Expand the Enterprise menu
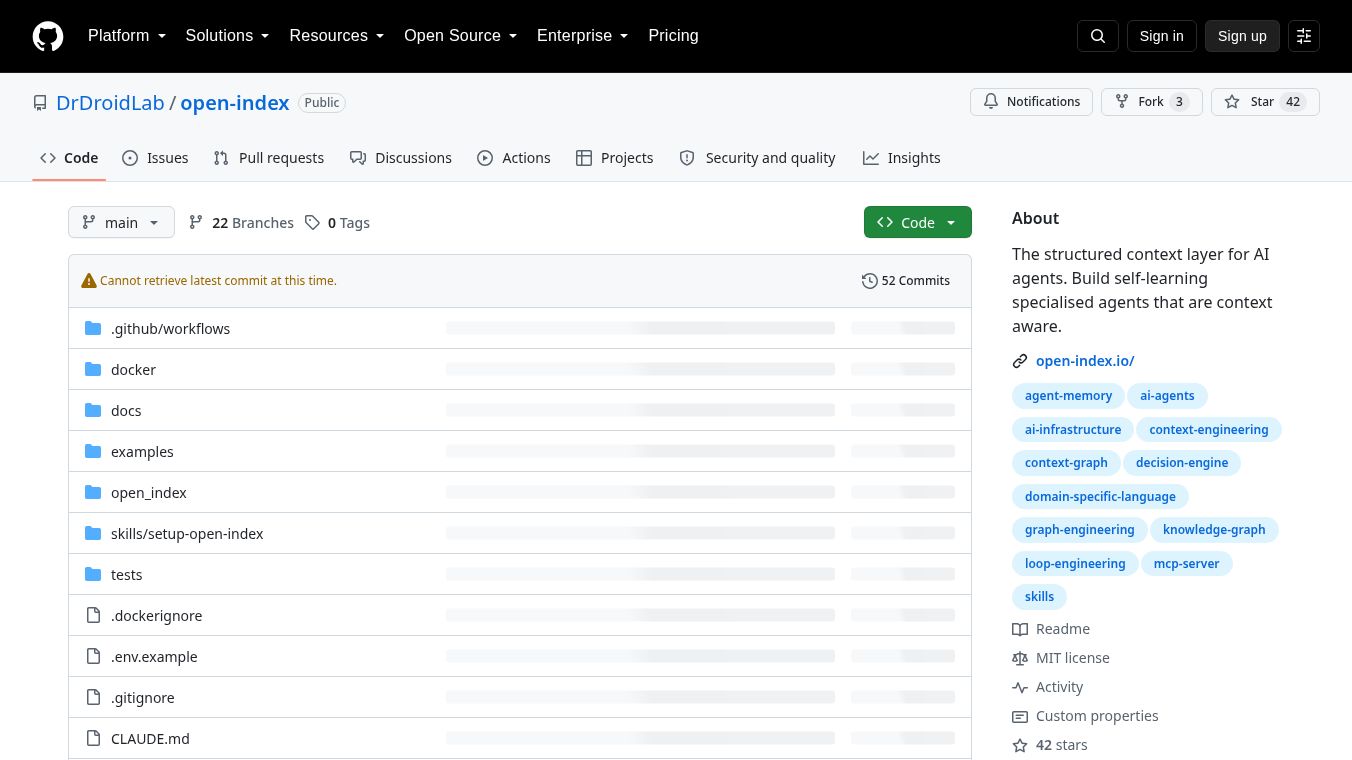Screen dimensions: 1352x760 (583, 36)
